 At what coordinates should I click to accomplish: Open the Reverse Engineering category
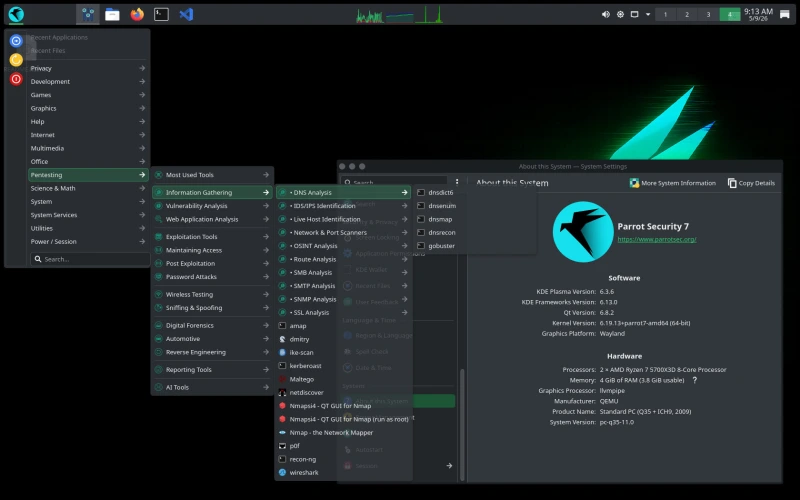point(212,352)
